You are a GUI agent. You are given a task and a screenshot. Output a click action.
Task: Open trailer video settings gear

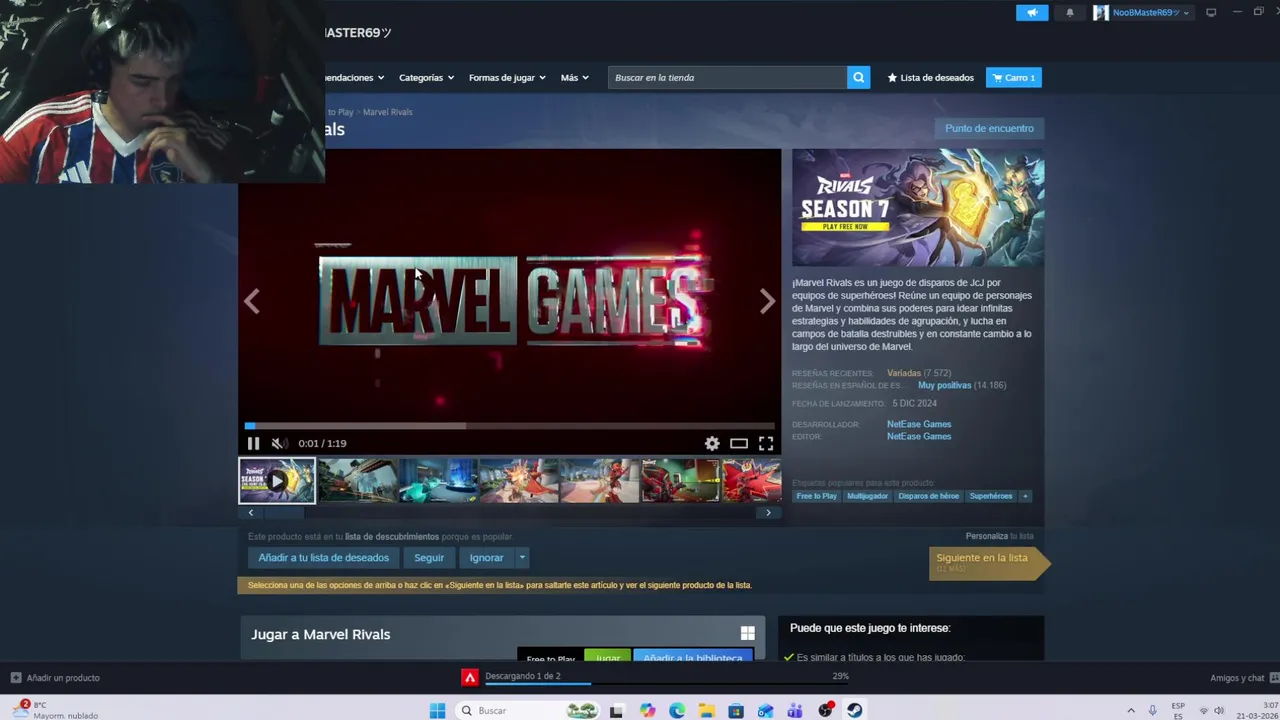(x=712, y=443)
